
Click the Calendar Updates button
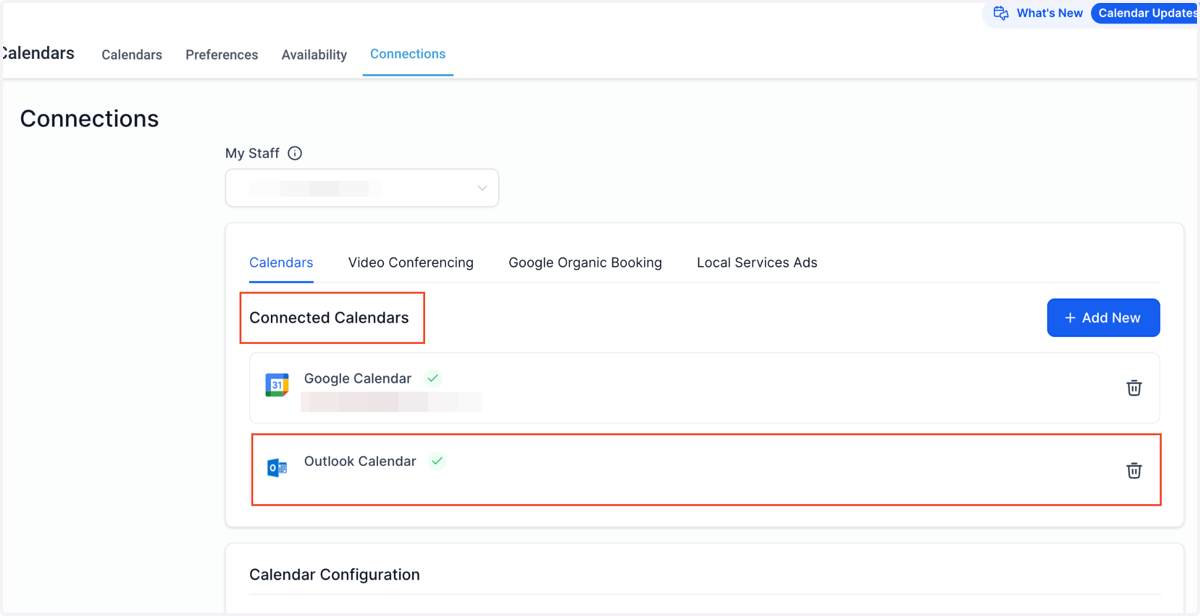tap(1146, 13)
